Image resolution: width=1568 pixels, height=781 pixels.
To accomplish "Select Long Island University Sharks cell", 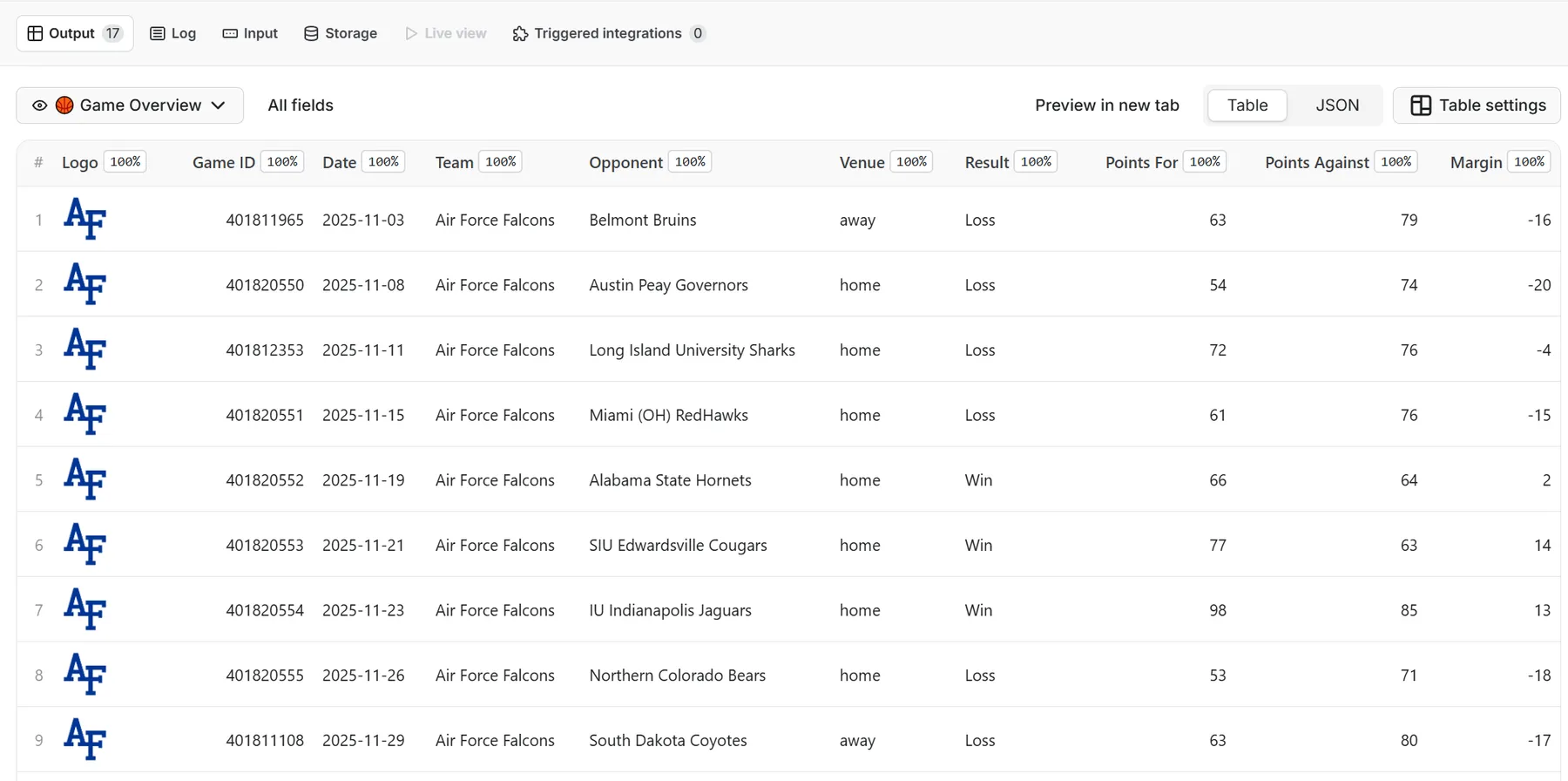I will click(692, 350).
